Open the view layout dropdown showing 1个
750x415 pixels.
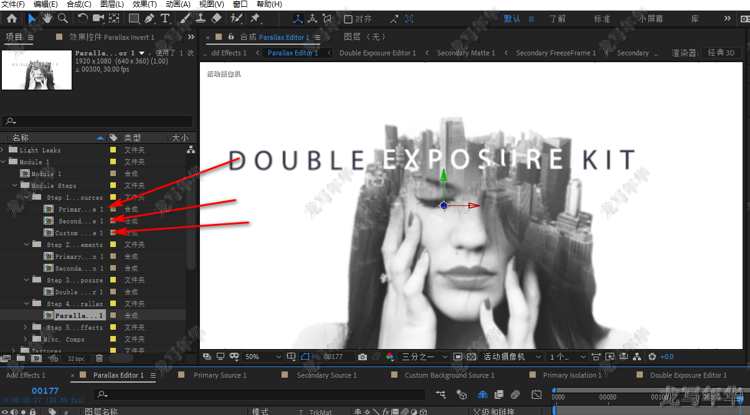coord(567,357)
